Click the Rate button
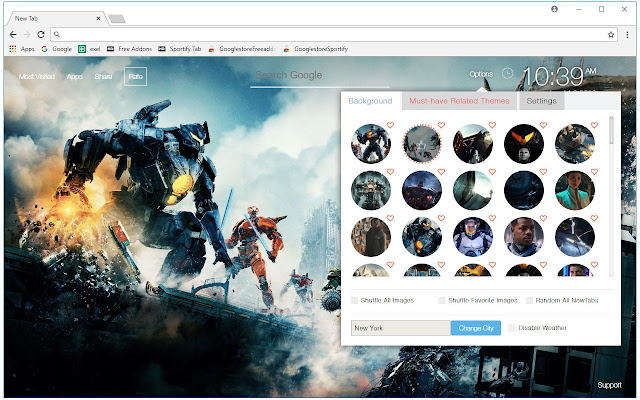640x400 pixels. tap(136, 76)
